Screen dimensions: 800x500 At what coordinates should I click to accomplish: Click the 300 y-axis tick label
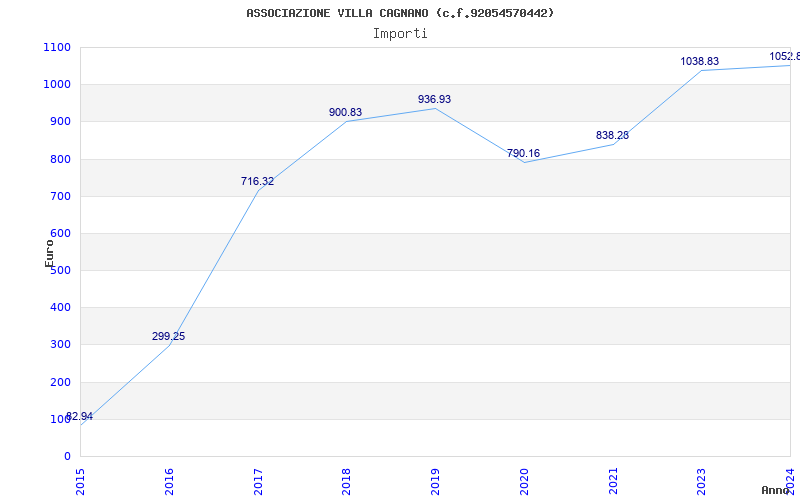[60, 345]
